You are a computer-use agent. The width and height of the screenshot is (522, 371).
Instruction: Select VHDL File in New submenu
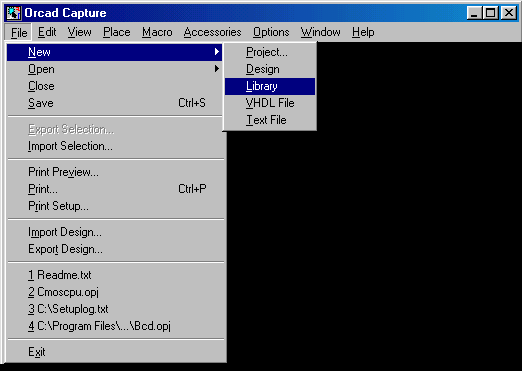tap(270, 103)
